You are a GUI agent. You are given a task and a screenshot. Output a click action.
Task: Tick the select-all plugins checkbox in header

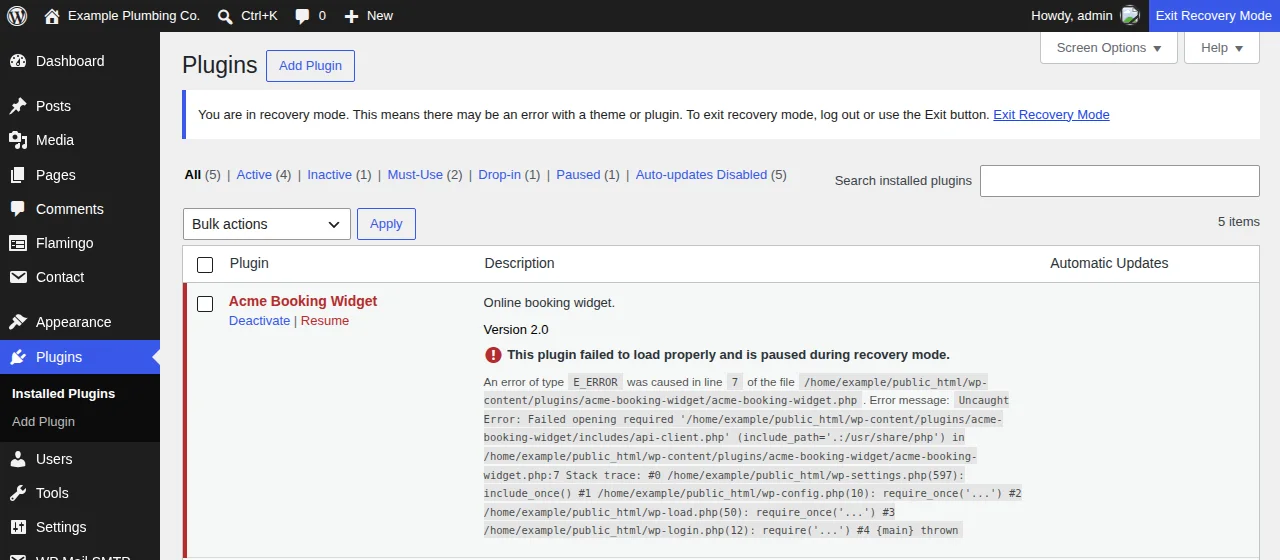205,265
